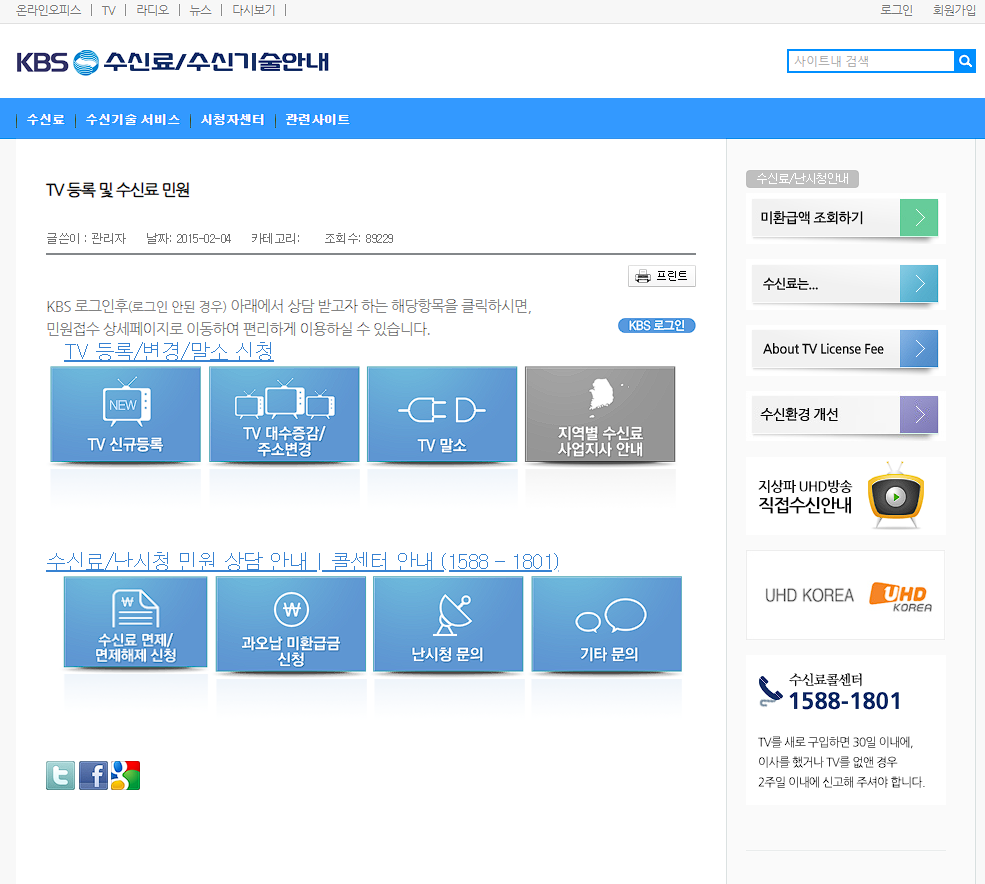
Task: Go to TV in the top bar
Action: point(109,10)
